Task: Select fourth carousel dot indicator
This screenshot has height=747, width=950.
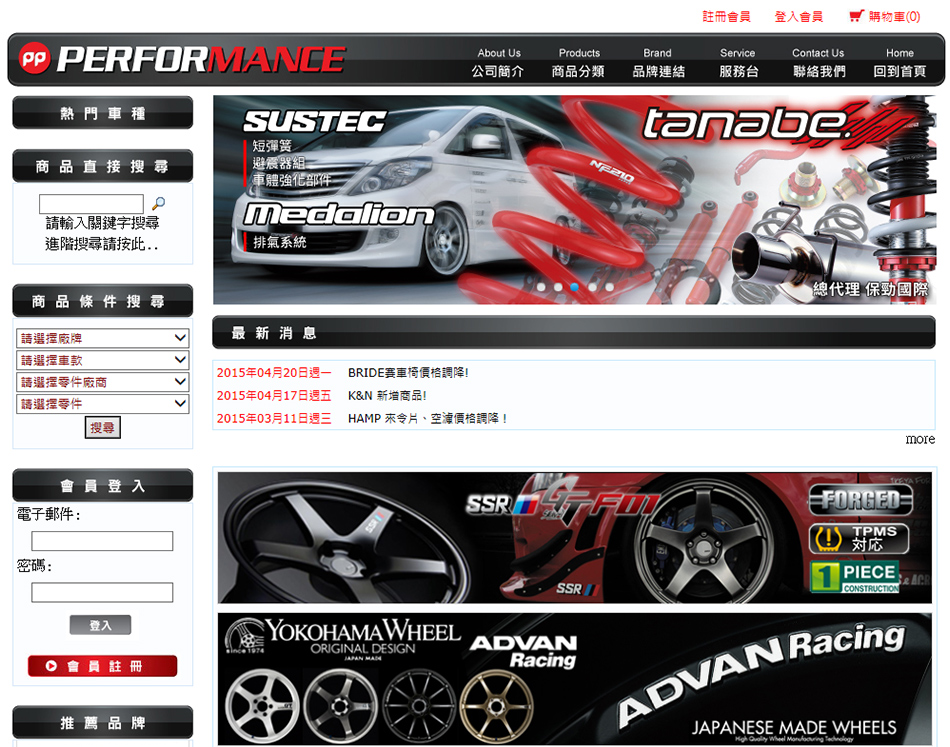Action: pyautogui.click(x=592, y=287)
